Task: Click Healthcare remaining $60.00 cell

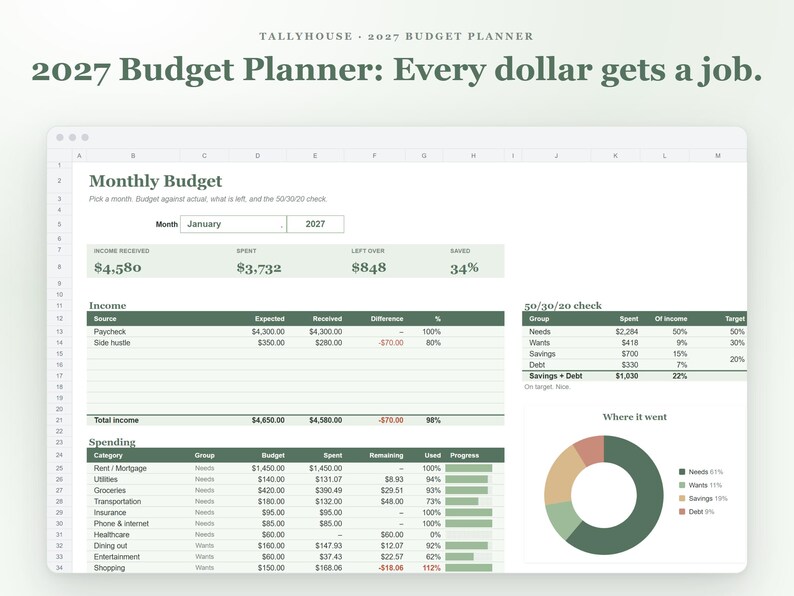Action: point(392,535)
